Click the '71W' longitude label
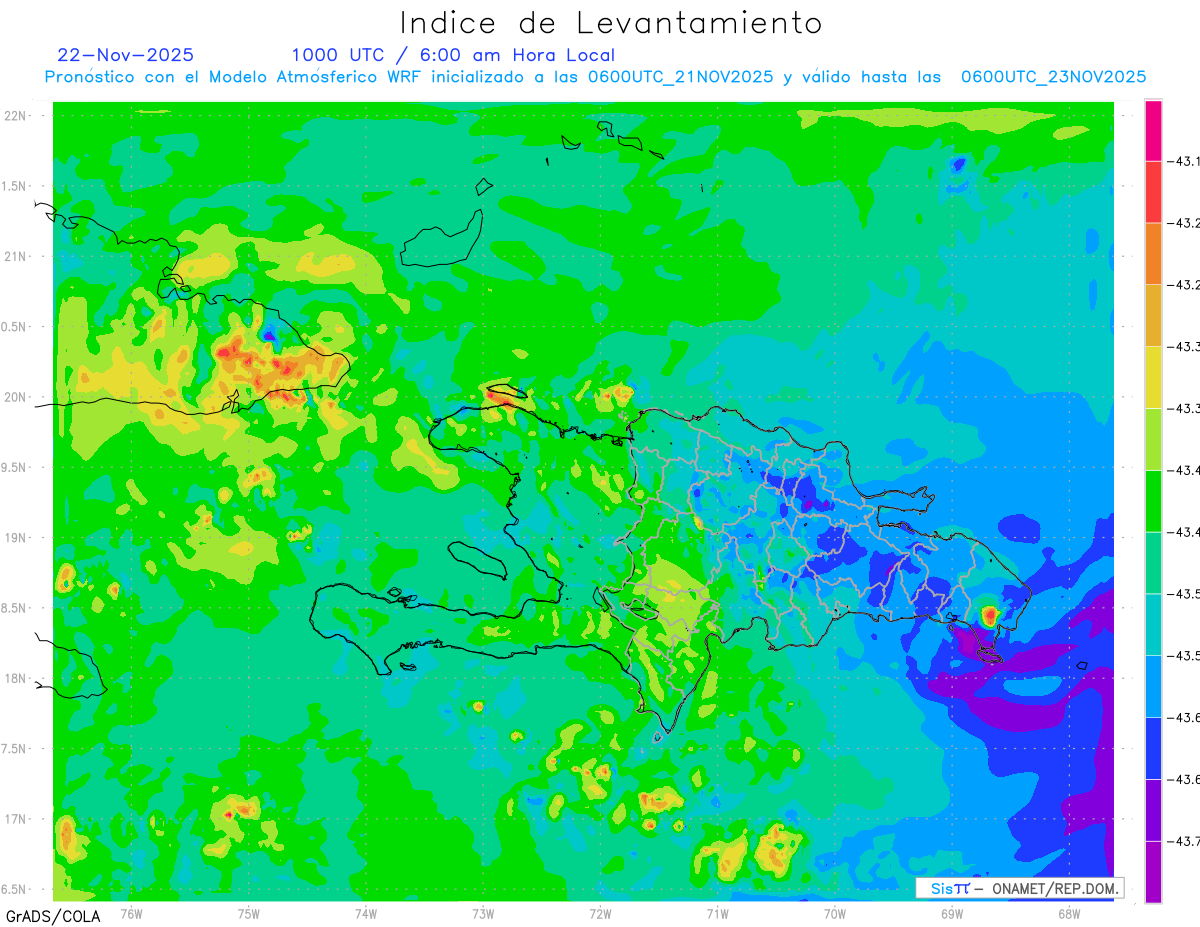This screenshot has width=1200, height=927. (717, 913)
